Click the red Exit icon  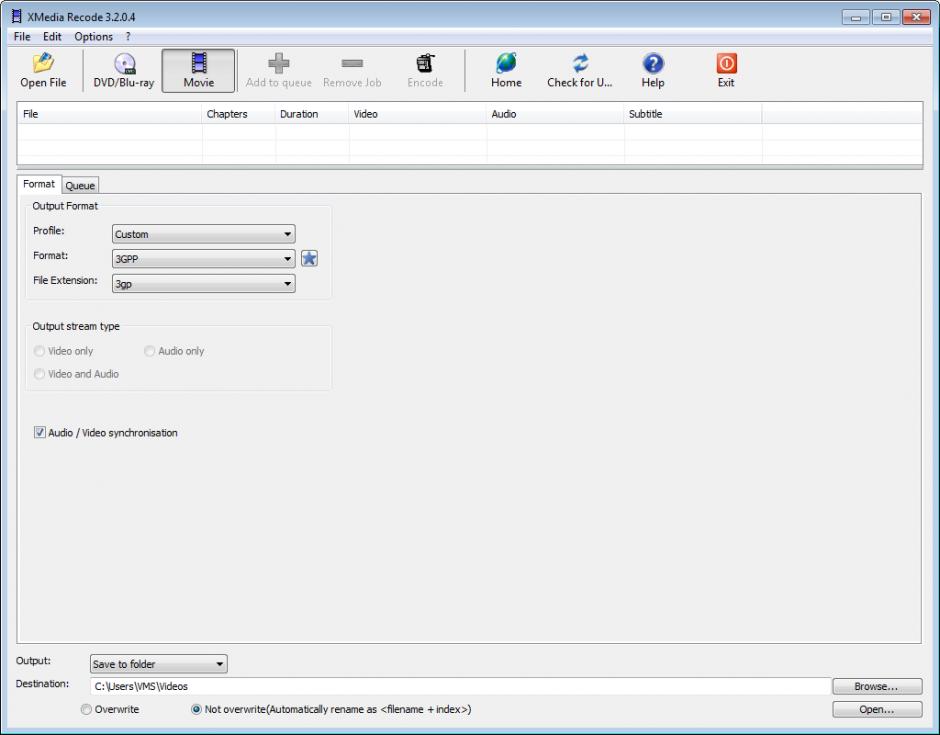pyautogui.click(x=726, y=63)
